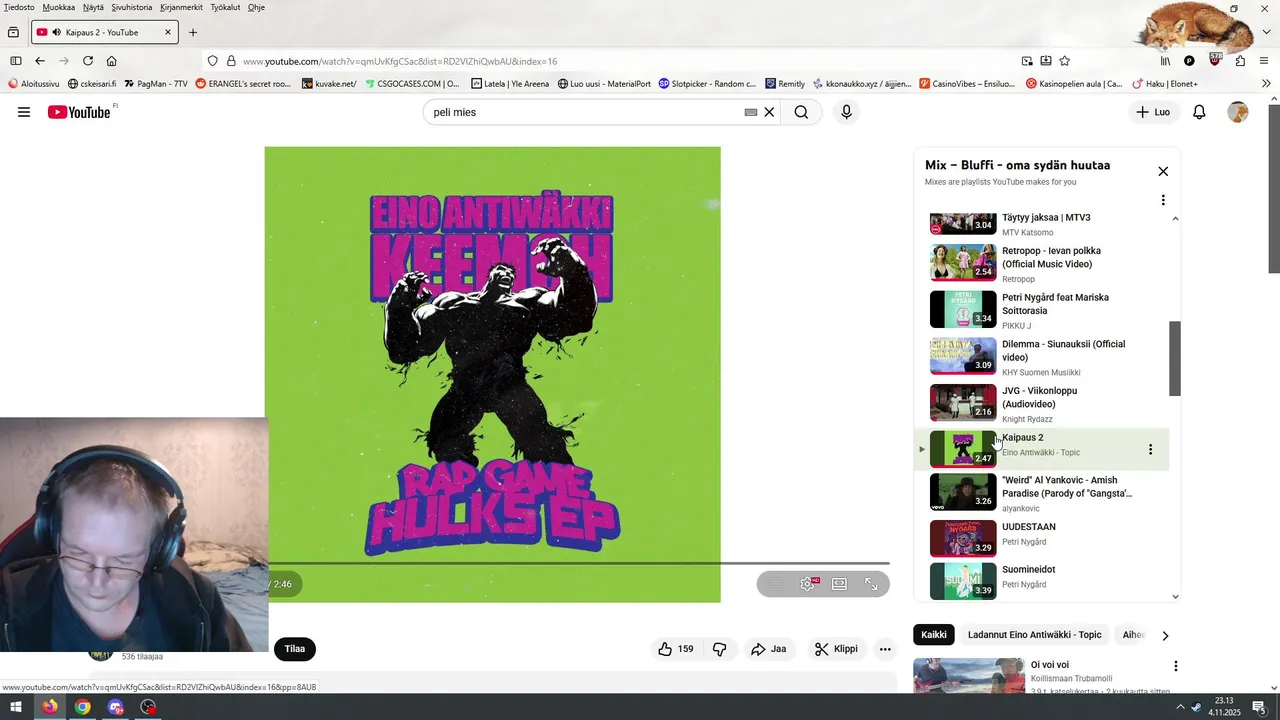Open Firefox extensions puzzle icon

pos(1240,61)
